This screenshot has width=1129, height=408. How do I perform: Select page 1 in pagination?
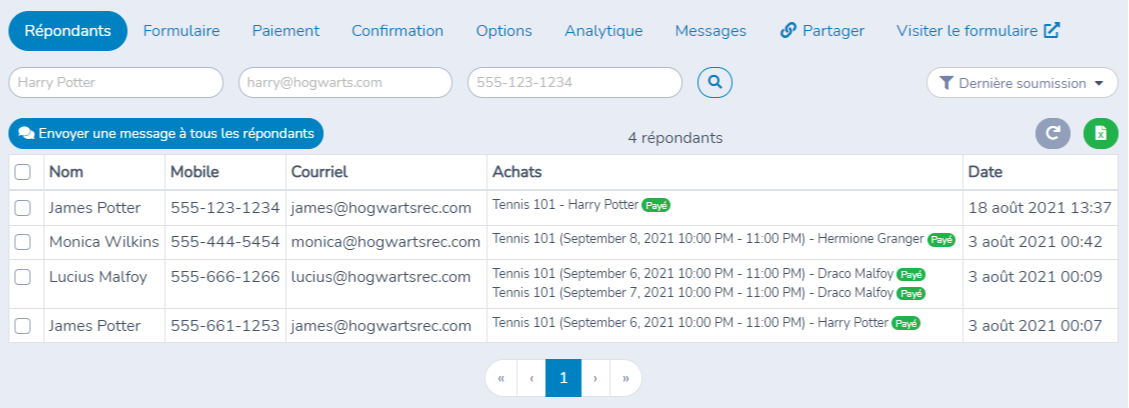point(564,378)
